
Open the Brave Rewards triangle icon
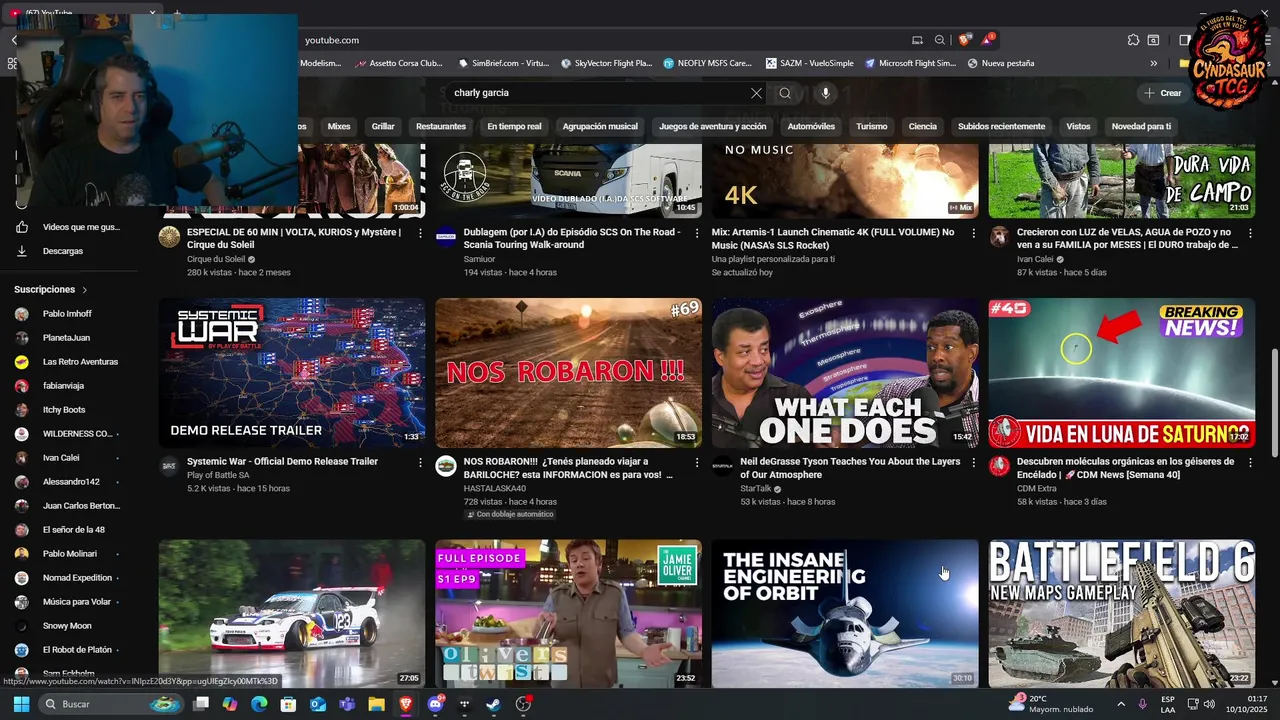click(988, 40)
